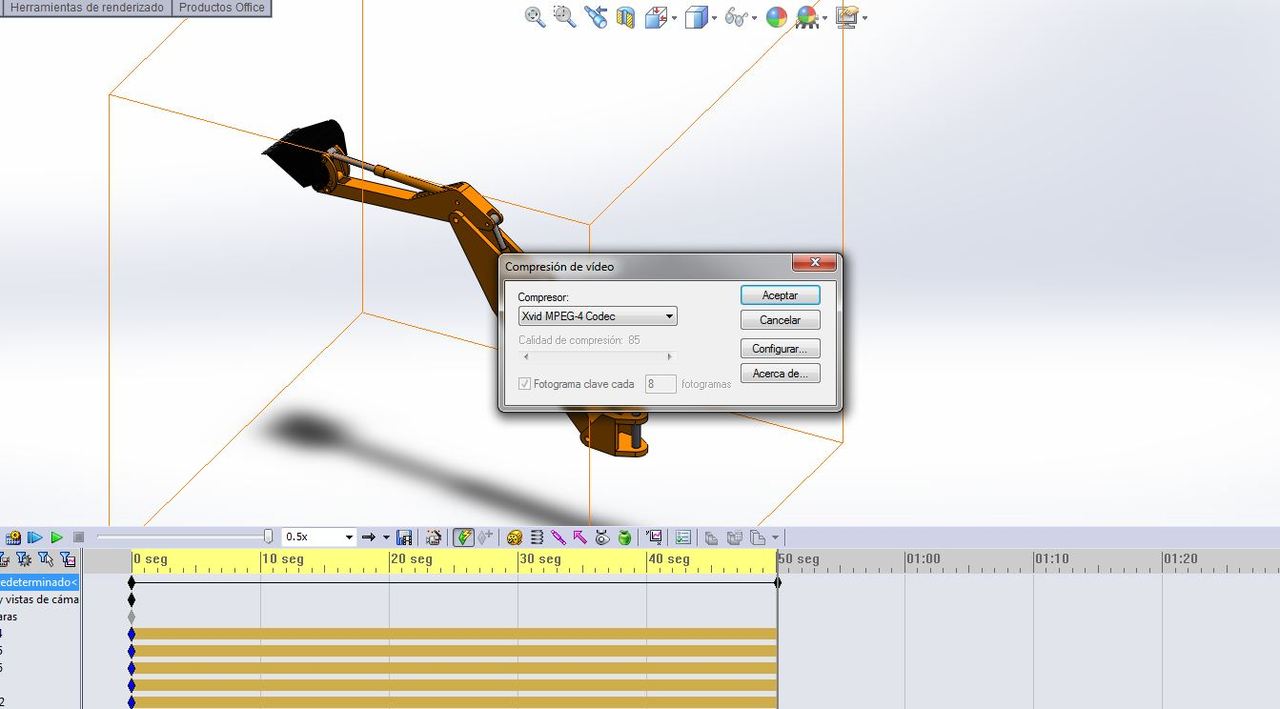Click the Zoom to Fit magnifier icon
The height and width of the screenshot is (709, 1280).
[535, 17]
